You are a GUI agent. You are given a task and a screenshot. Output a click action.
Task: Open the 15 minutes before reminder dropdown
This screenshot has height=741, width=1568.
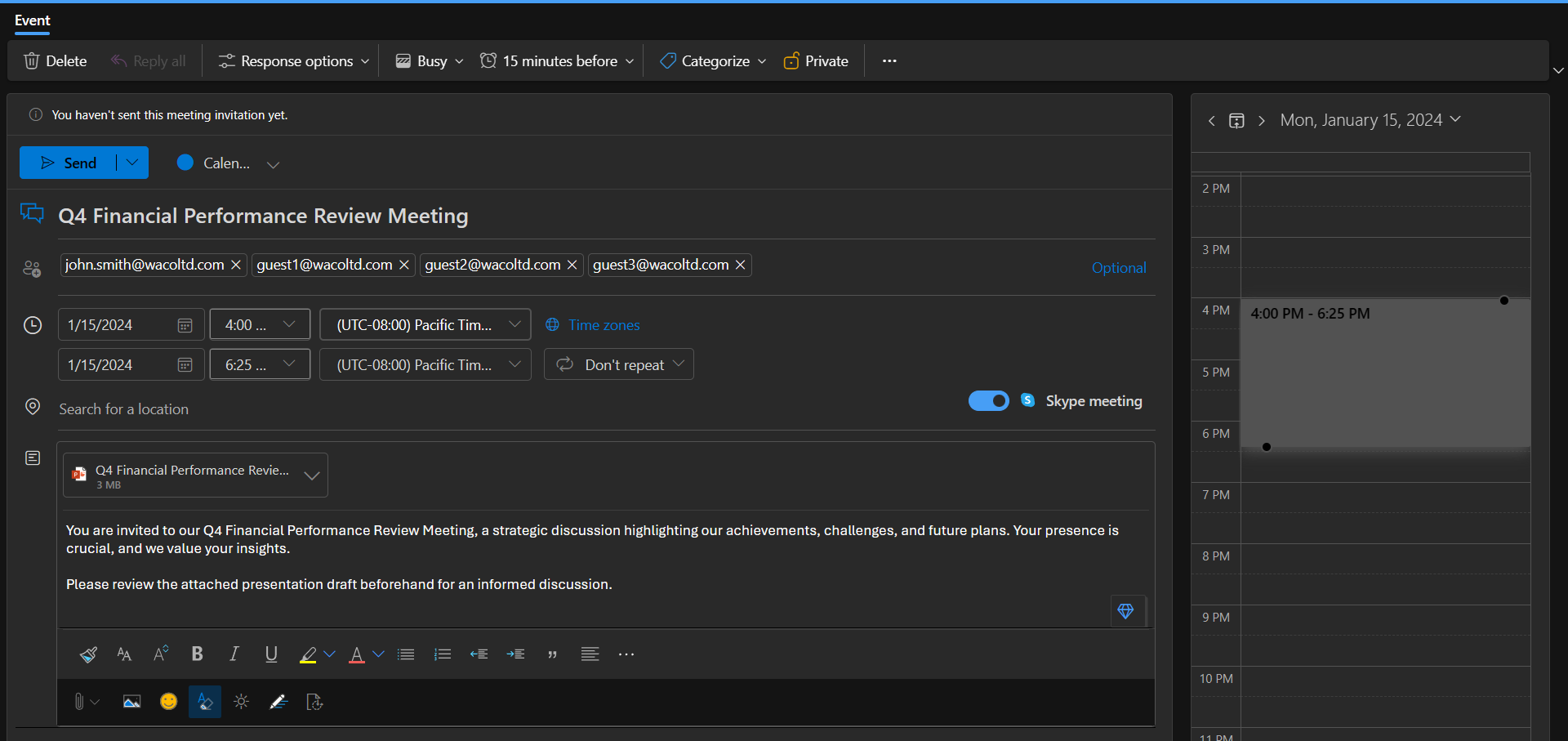pos(558,61)
